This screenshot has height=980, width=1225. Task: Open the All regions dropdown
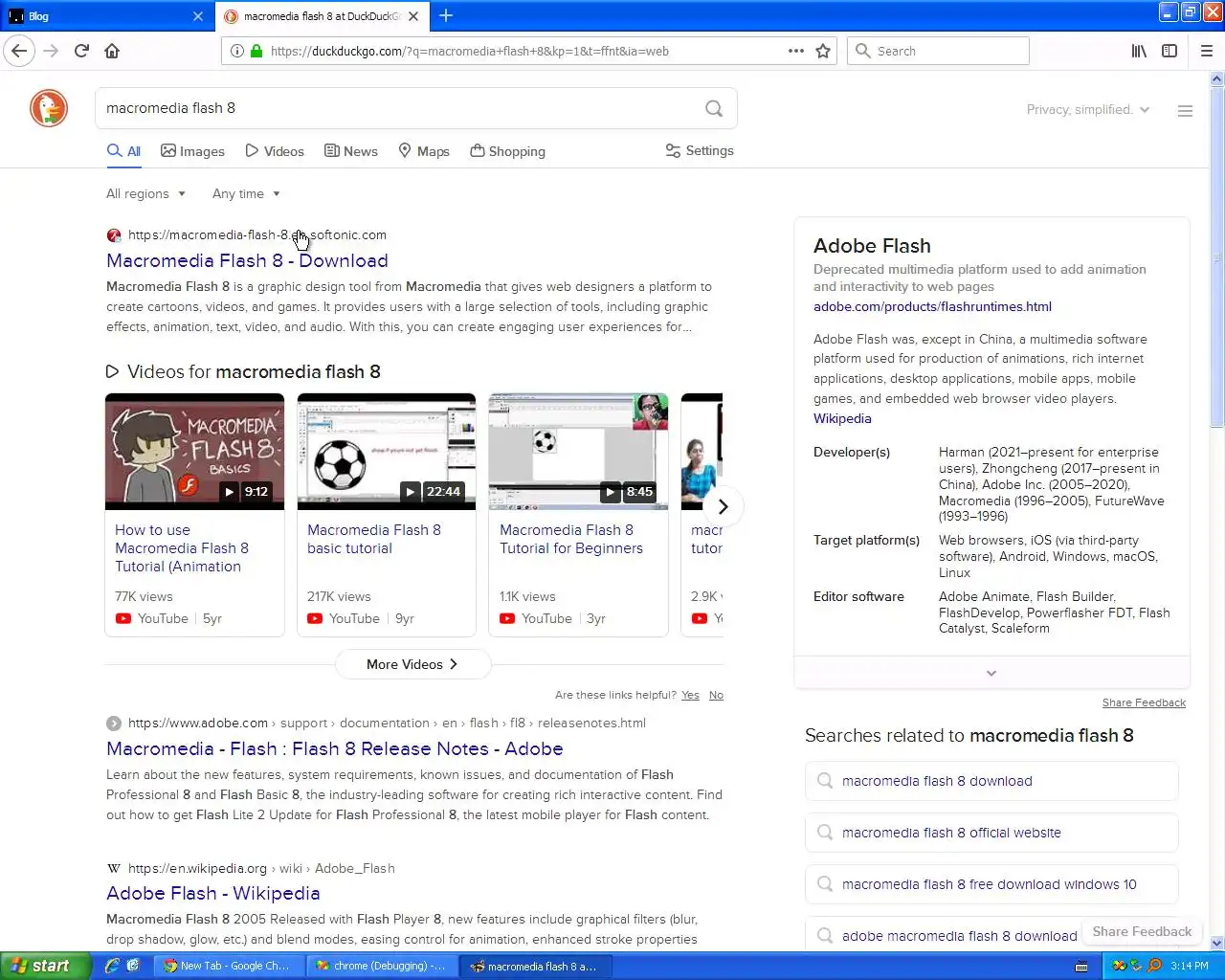pos(145,193)
